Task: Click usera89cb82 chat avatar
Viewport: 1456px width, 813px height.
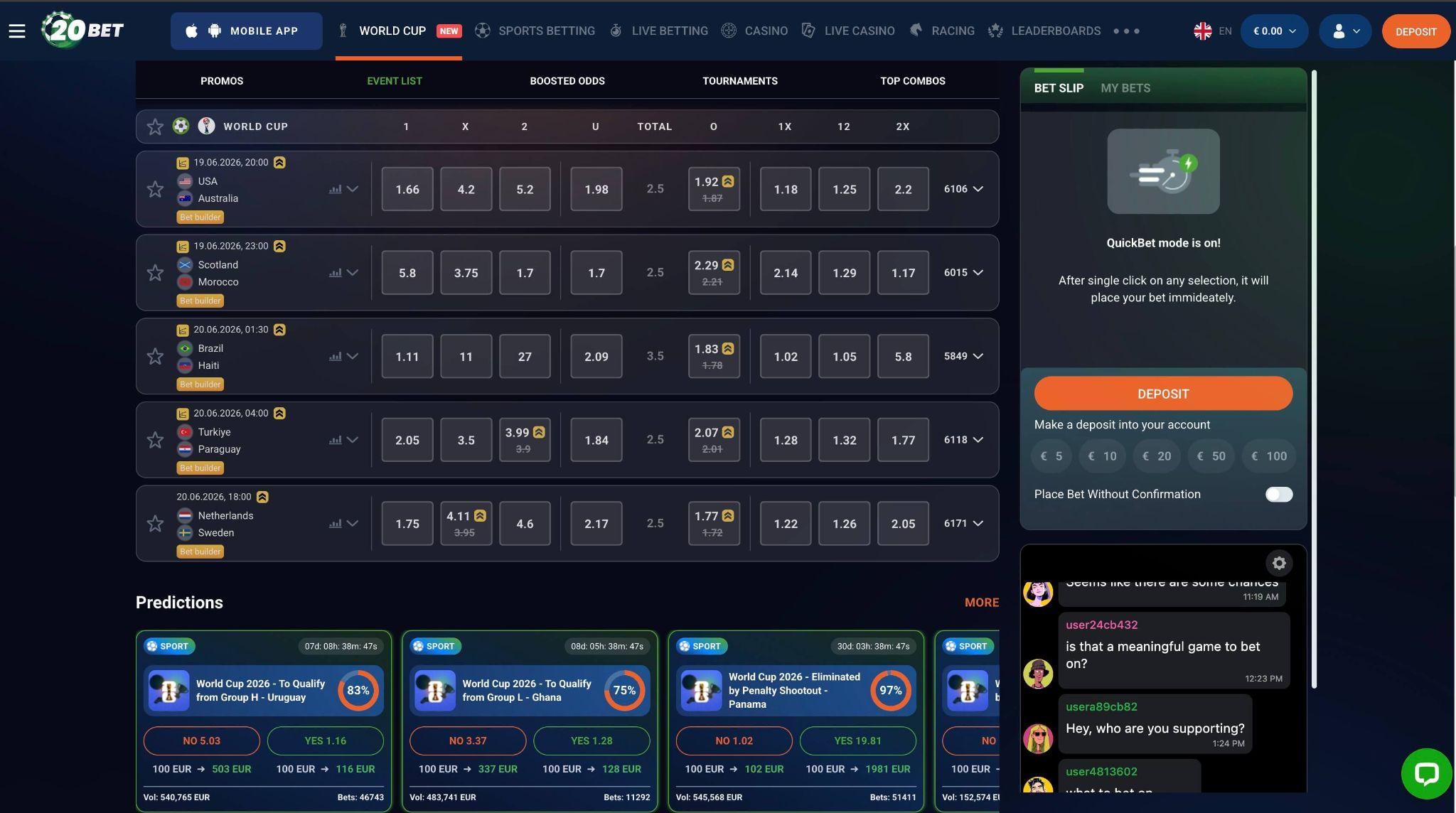Action: (x=1038, y=738)
